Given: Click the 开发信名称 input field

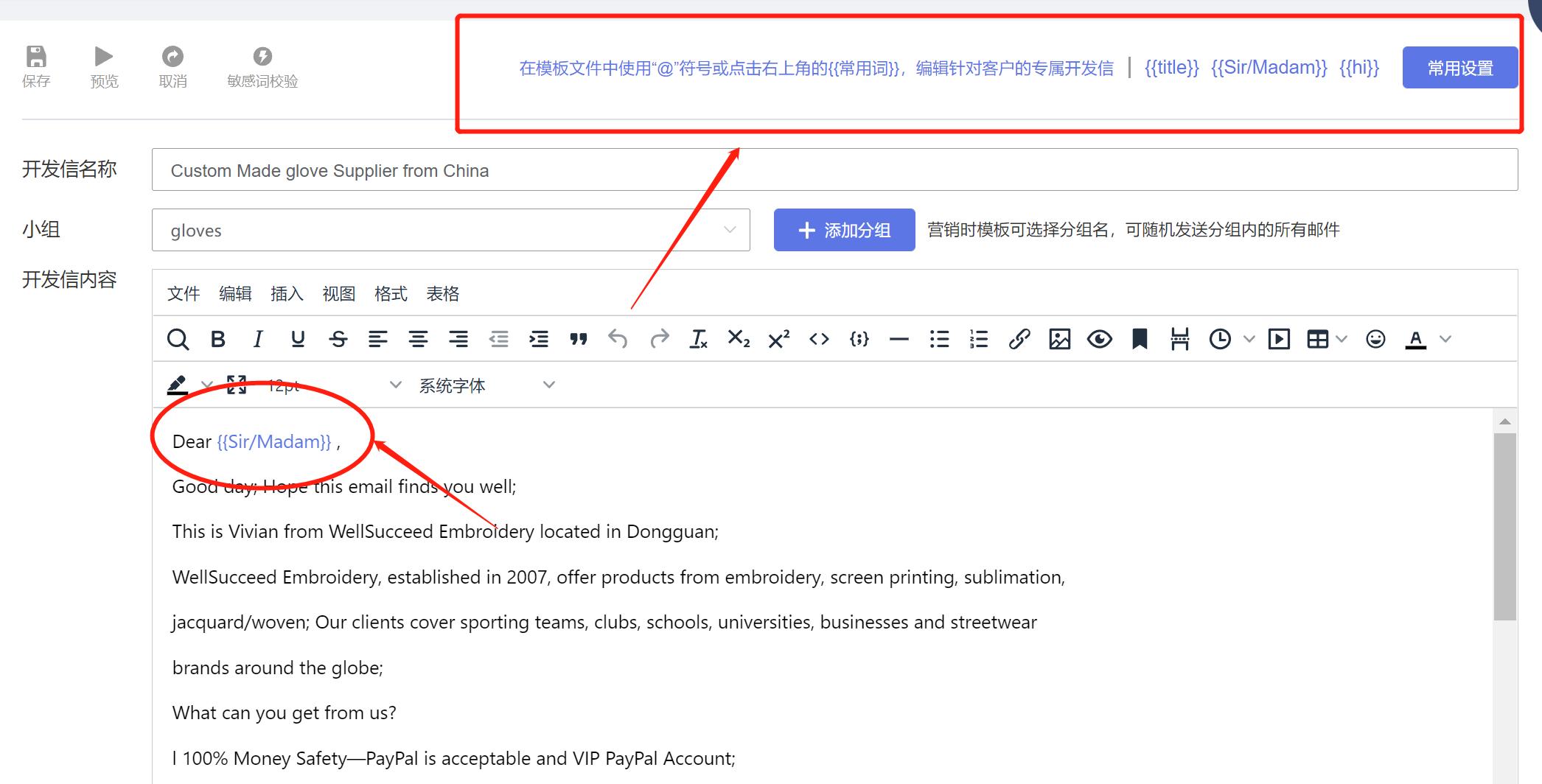Looking at the screenshot, I should point(516,170).
